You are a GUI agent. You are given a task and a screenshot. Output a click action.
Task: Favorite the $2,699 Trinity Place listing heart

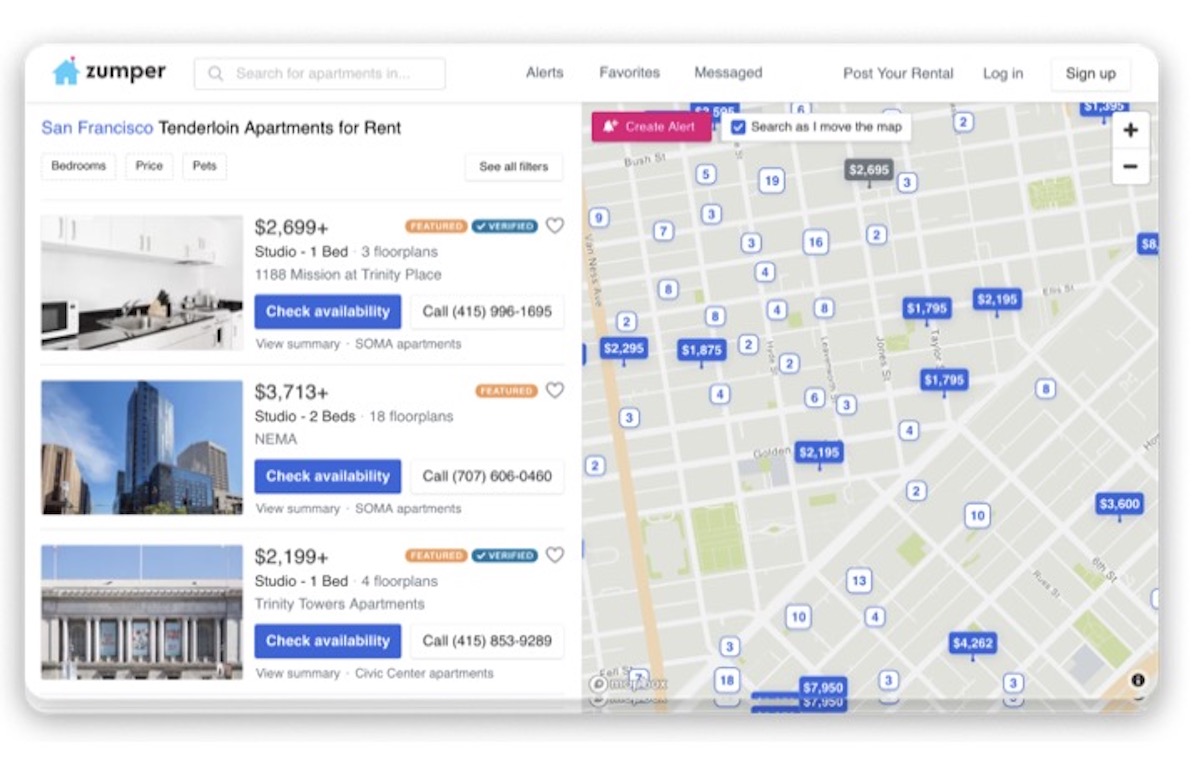[x=556, y=226]
